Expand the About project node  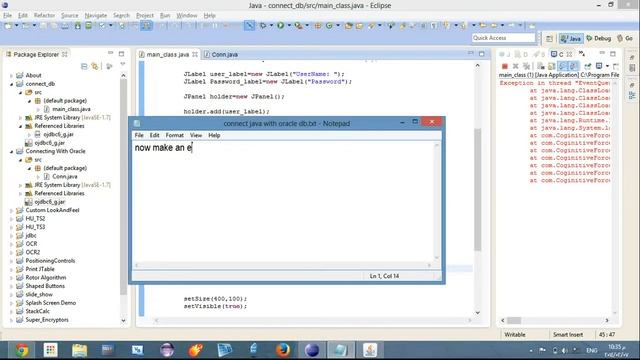pos(11,76)
